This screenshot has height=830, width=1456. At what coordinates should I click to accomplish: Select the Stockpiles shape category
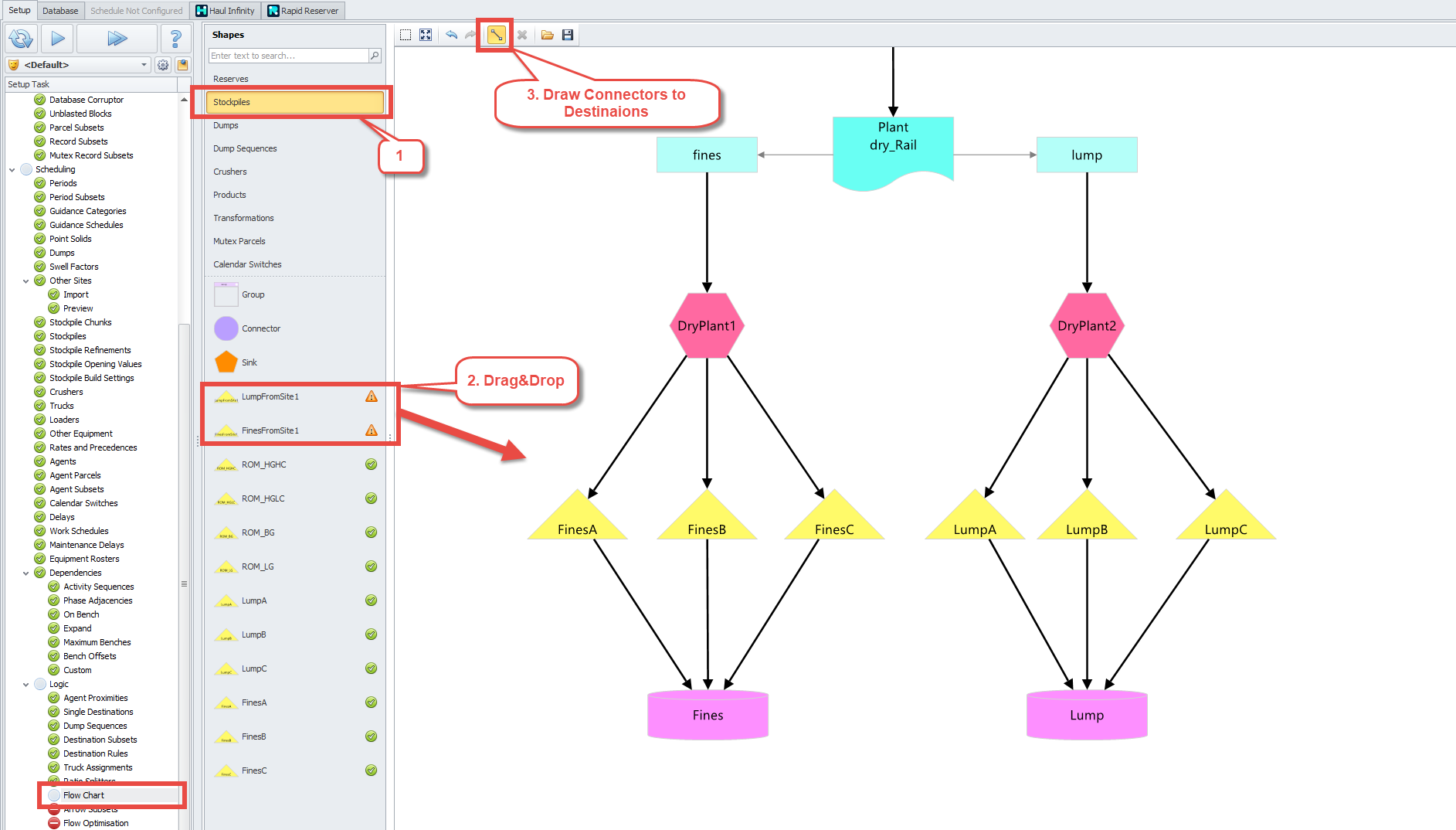(x=294, y=102)
